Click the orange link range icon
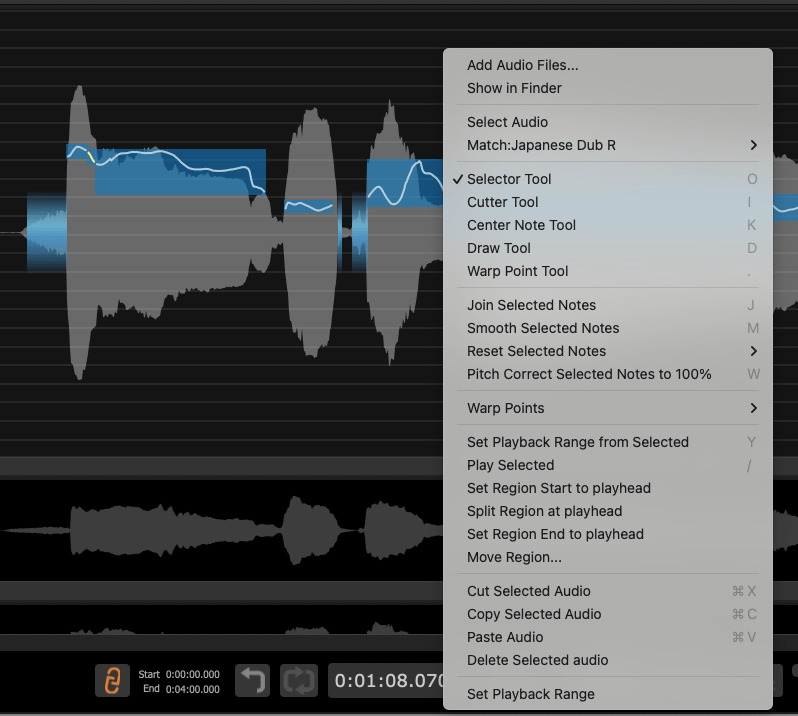The image size is (798, 716). [x=112, y=681]
